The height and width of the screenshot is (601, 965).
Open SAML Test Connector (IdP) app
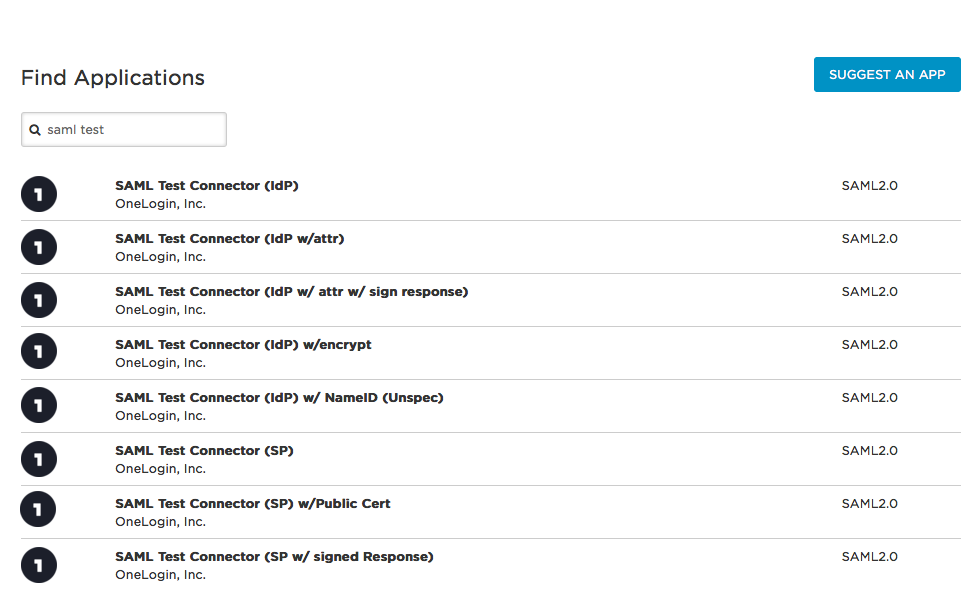tap(207, 186)
